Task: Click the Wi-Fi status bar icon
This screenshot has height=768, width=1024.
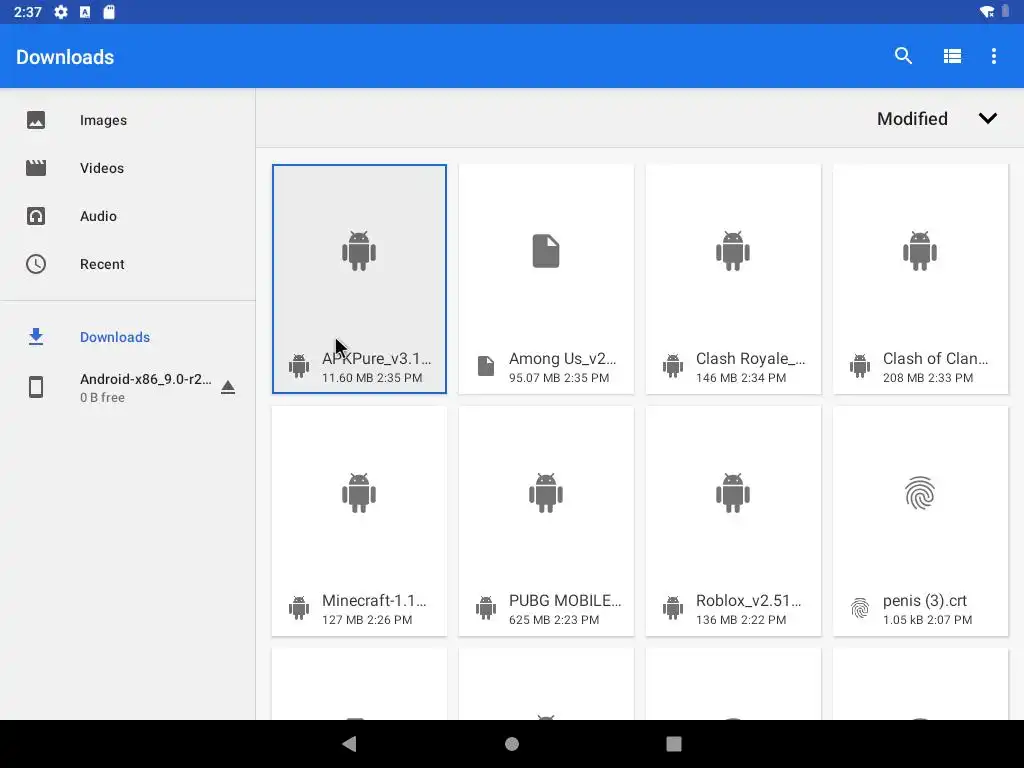Action: pos(987,12)
